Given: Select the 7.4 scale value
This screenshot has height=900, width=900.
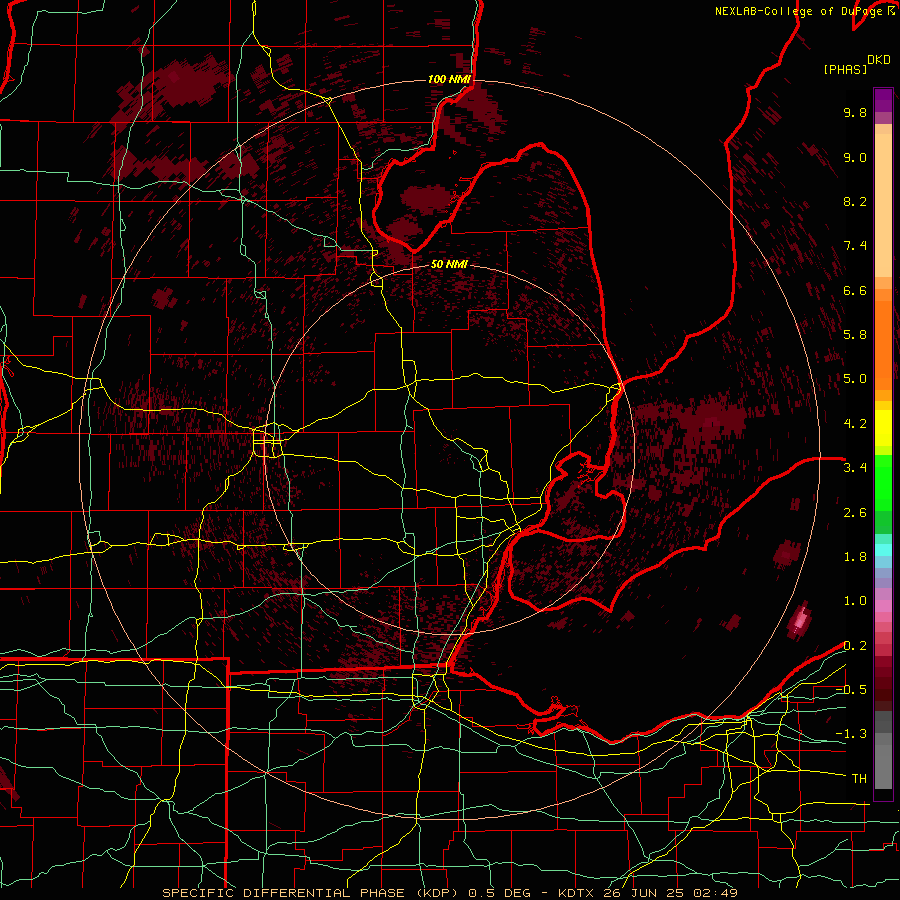Looking at the screenshot, I should (x=855, y=246).
